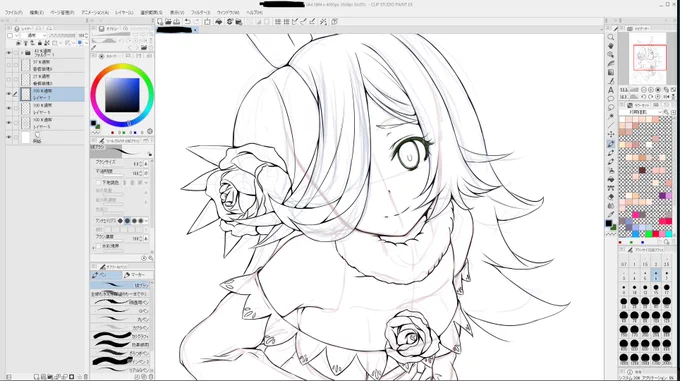The height and width of the screenshot is (381, 680).
Task: Hide the selected レイヤー 7 layer
Action: click(9, 94)
